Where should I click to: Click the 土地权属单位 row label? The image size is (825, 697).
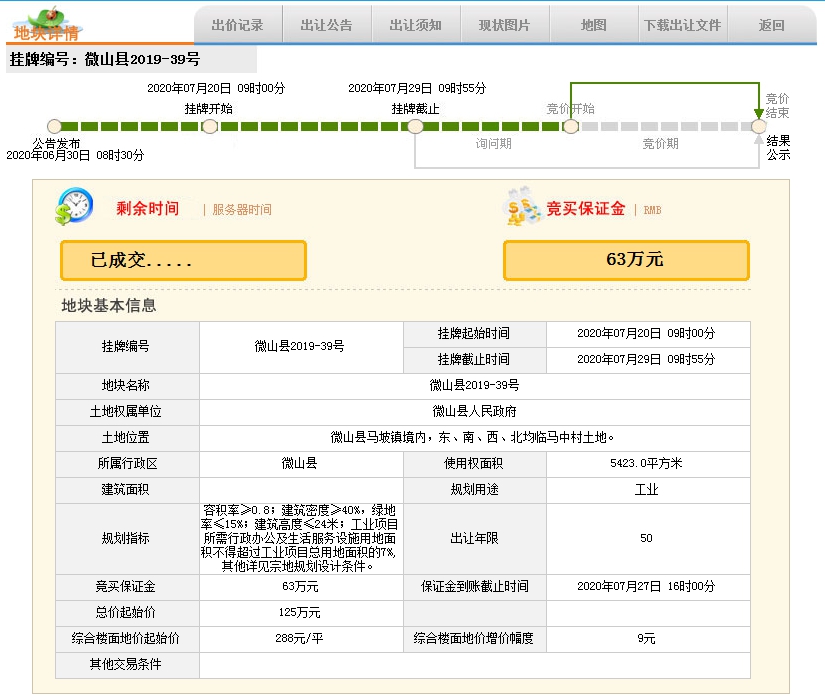tap(126, 412)
